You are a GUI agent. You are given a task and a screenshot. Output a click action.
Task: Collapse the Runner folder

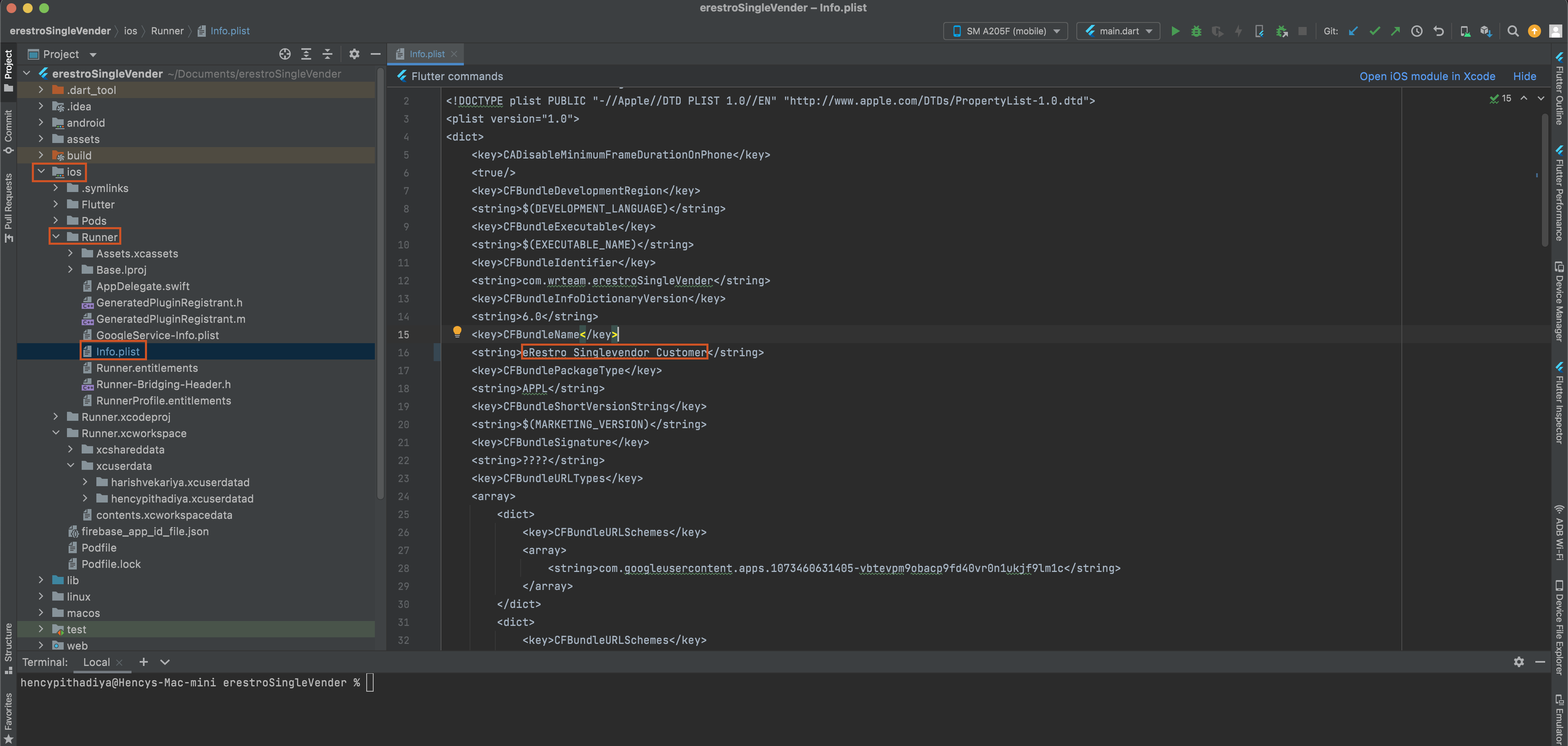click(x=56, y=237)
